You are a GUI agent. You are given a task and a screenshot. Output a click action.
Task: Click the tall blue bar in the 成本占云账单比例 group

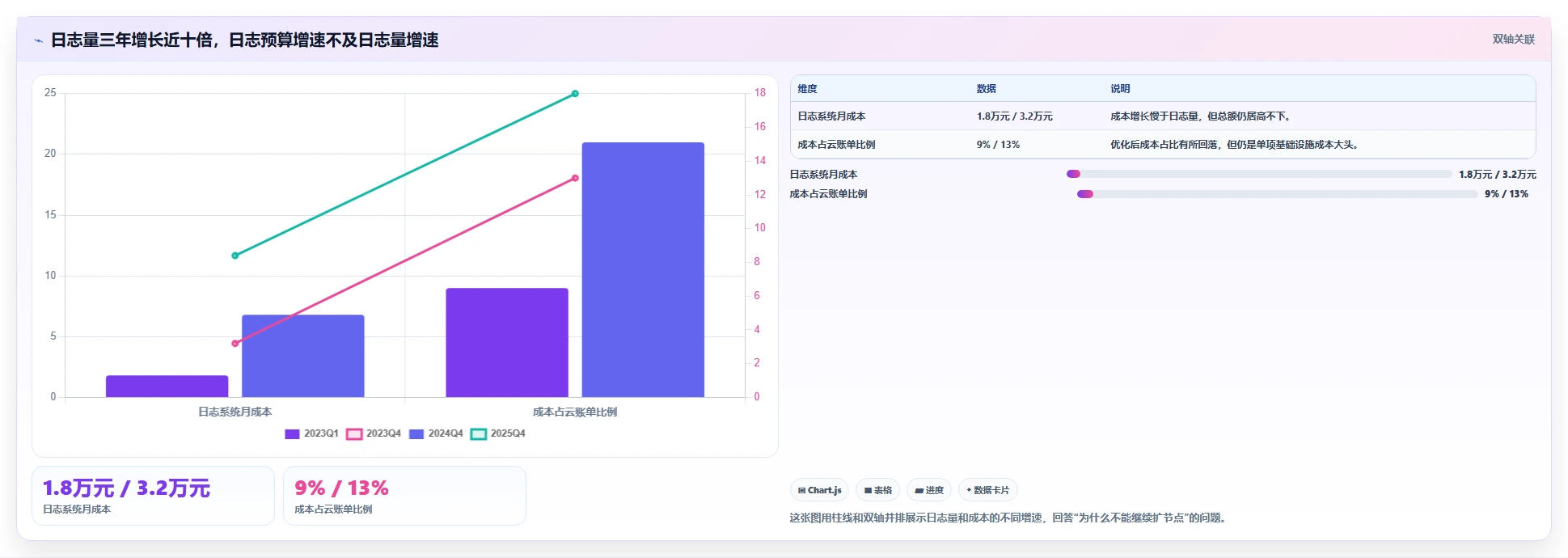(643, 269)
